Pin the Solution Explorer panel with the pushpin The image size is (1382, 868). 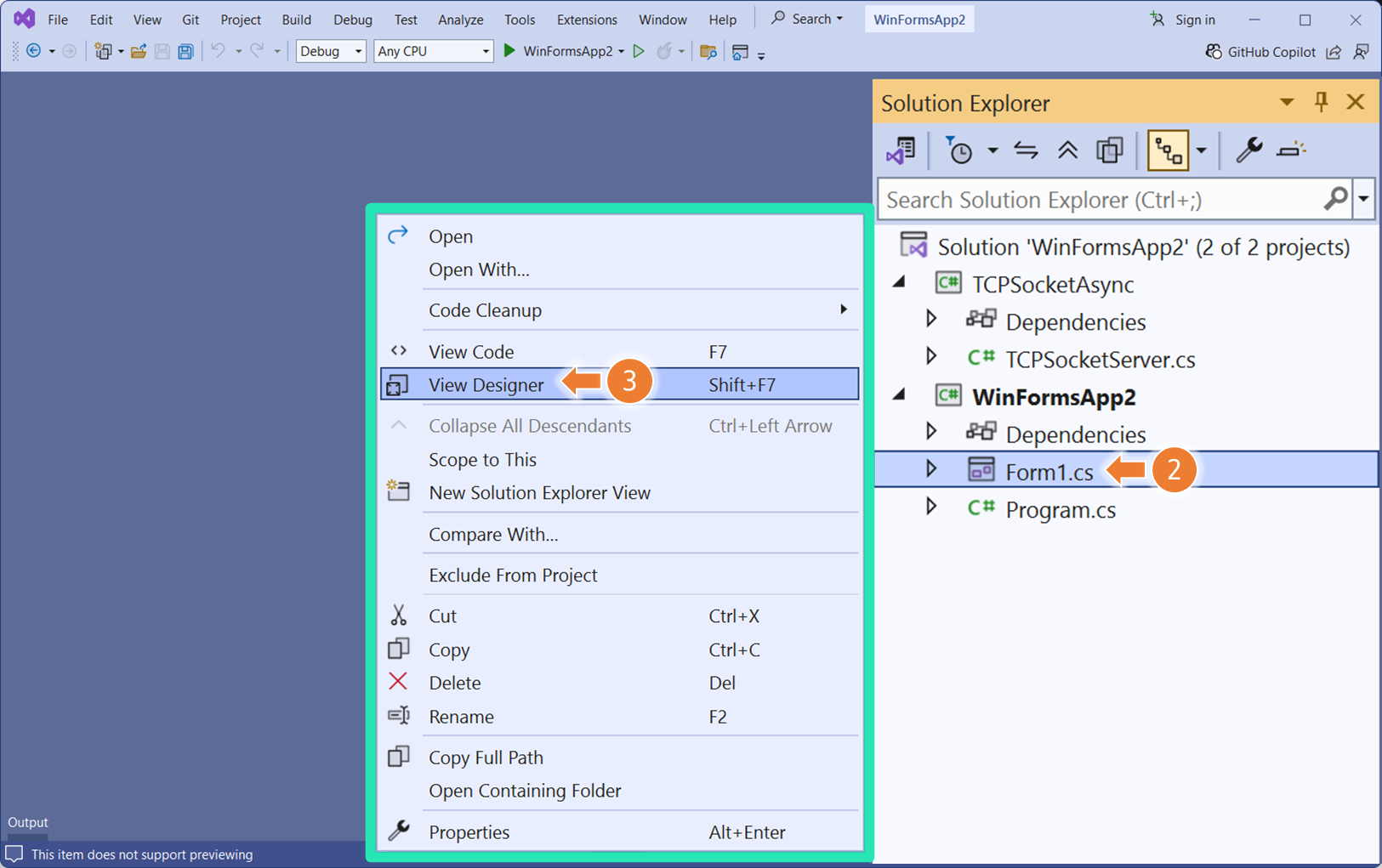click(x=1321, y=102)
